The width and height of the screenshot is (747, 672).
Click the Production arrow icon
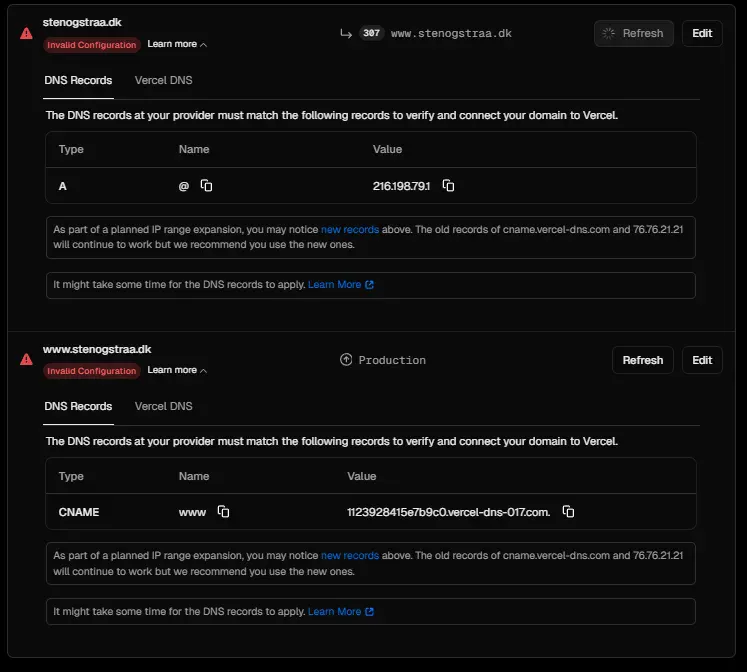(x=346, y=360)
